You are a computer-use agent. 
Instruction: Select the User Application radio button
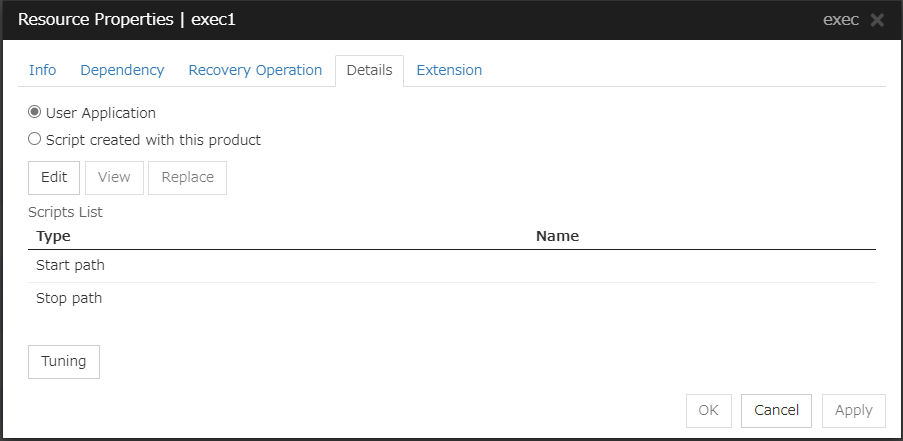35,113
